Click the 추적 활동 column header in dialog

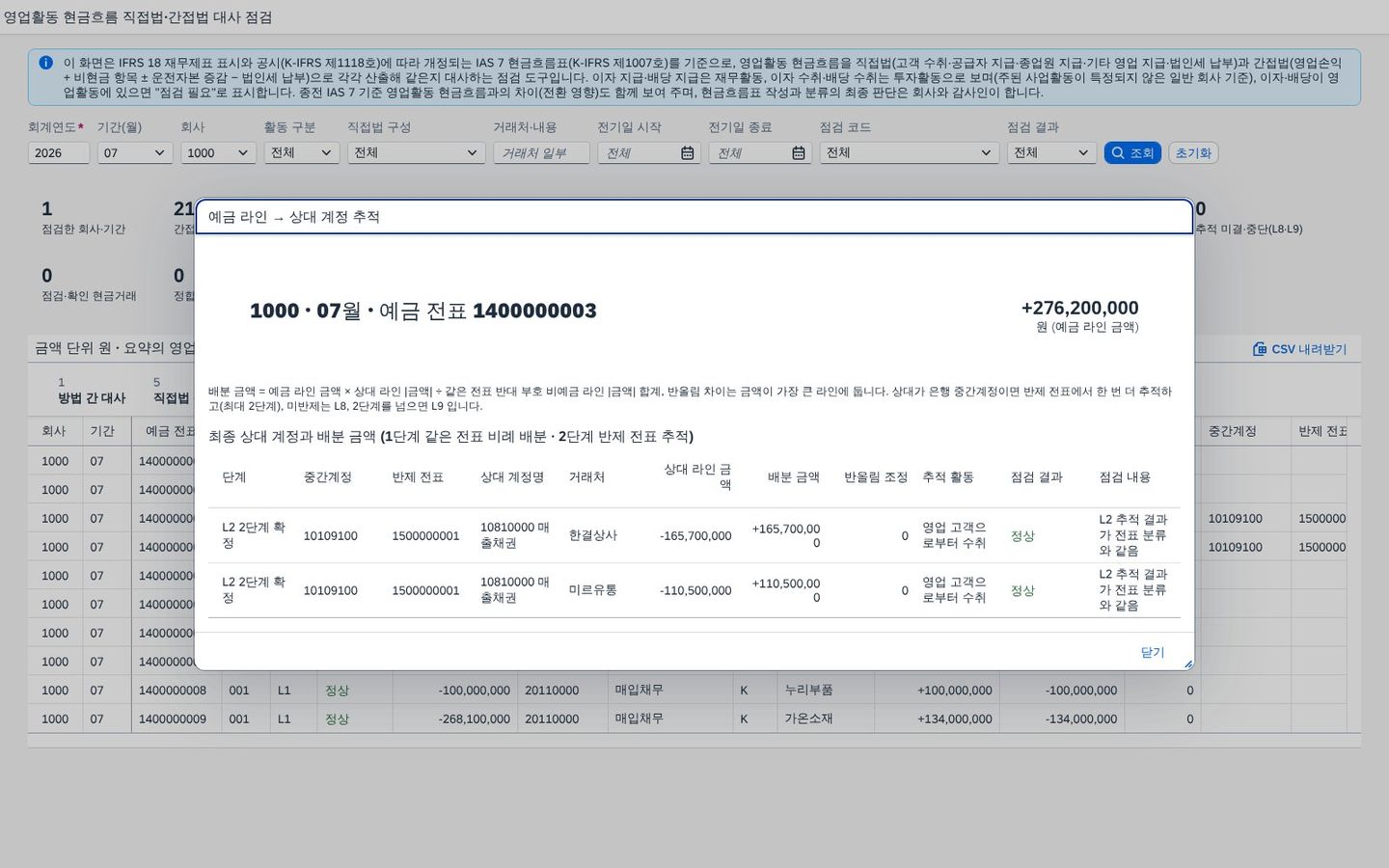pyautogui.click(x=948, y=477)
